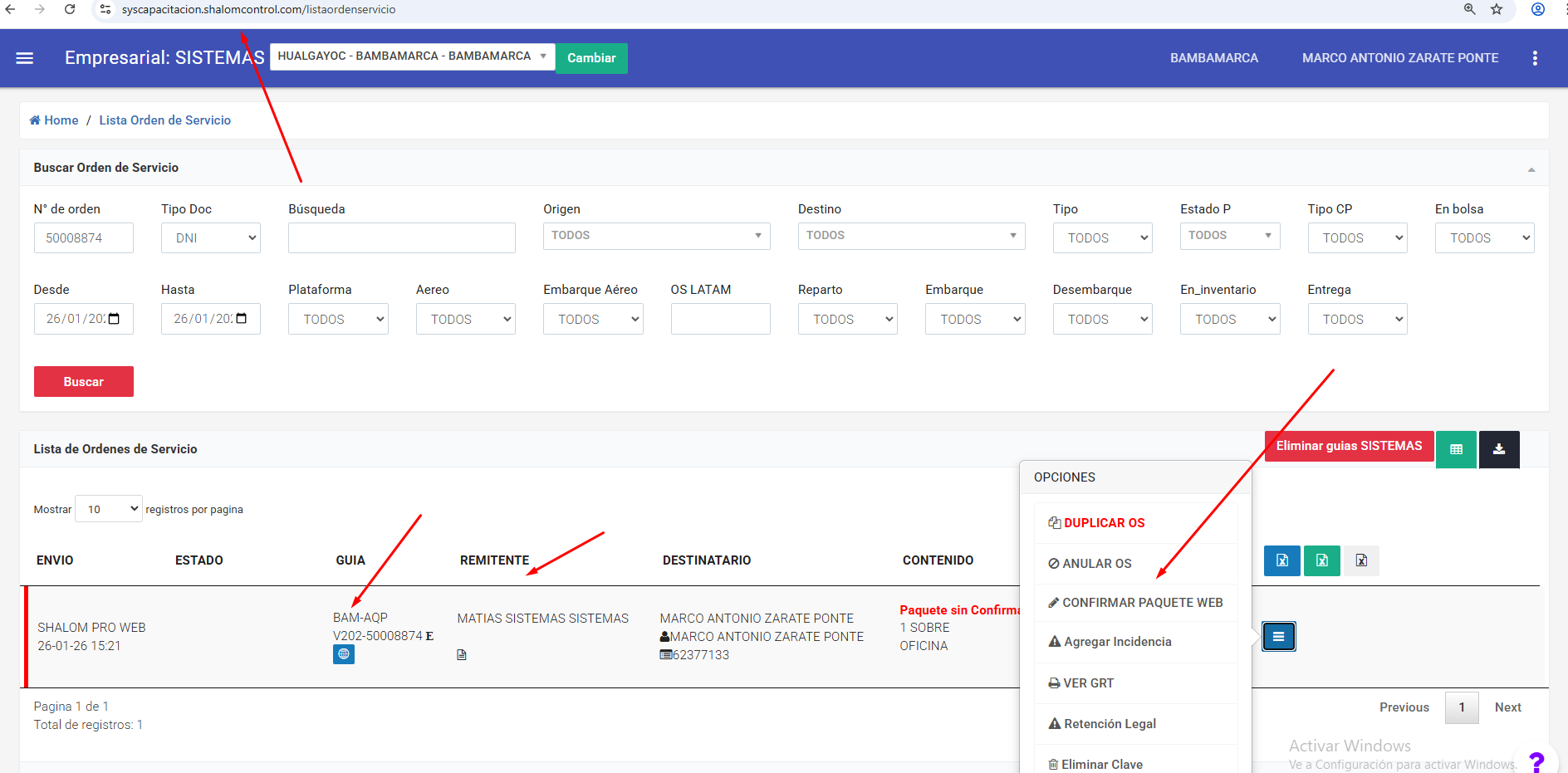Click the document icon under remitente
This screenshot has height=773, width=1568.
(462, 655)
